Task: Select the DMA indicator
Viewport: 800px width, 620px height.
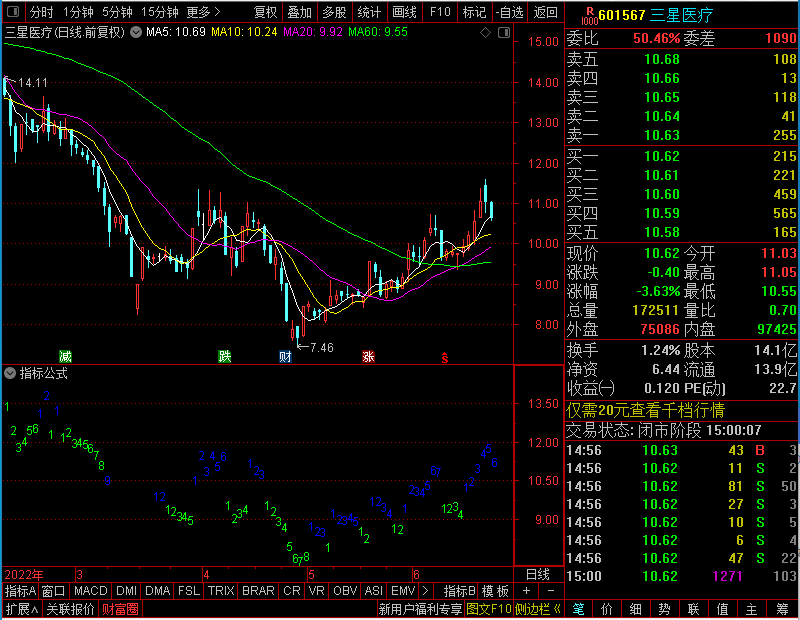Action: tap(157, 591)
